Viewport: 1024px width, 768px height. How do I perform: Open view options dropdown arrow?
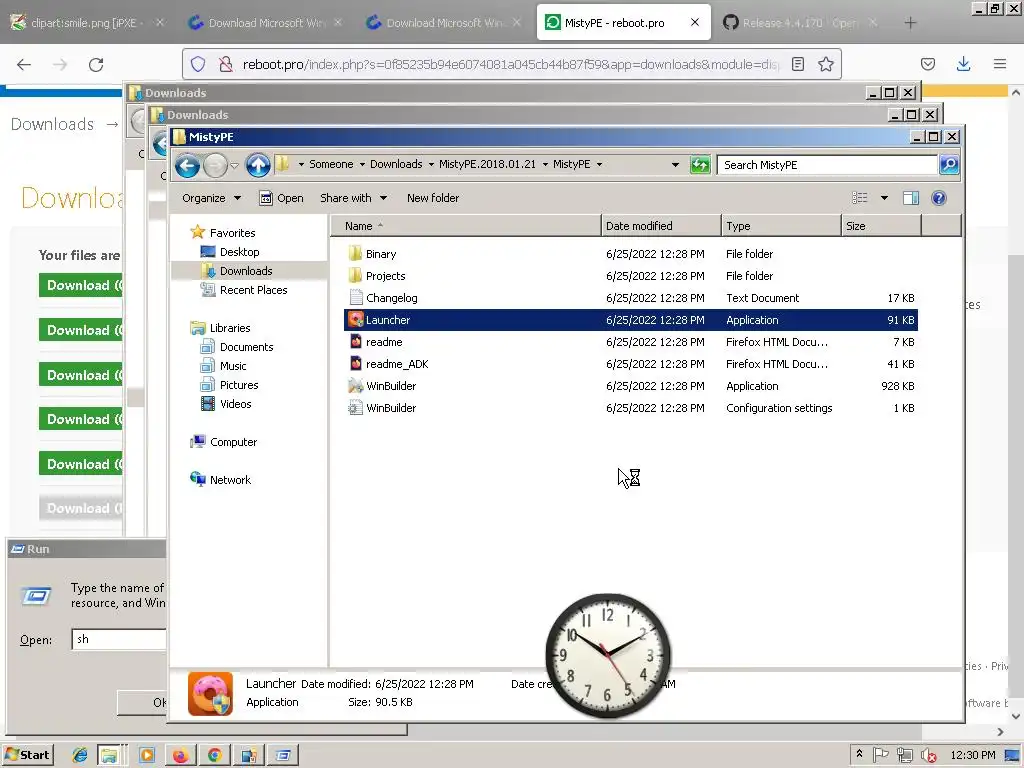pos(884,198)
